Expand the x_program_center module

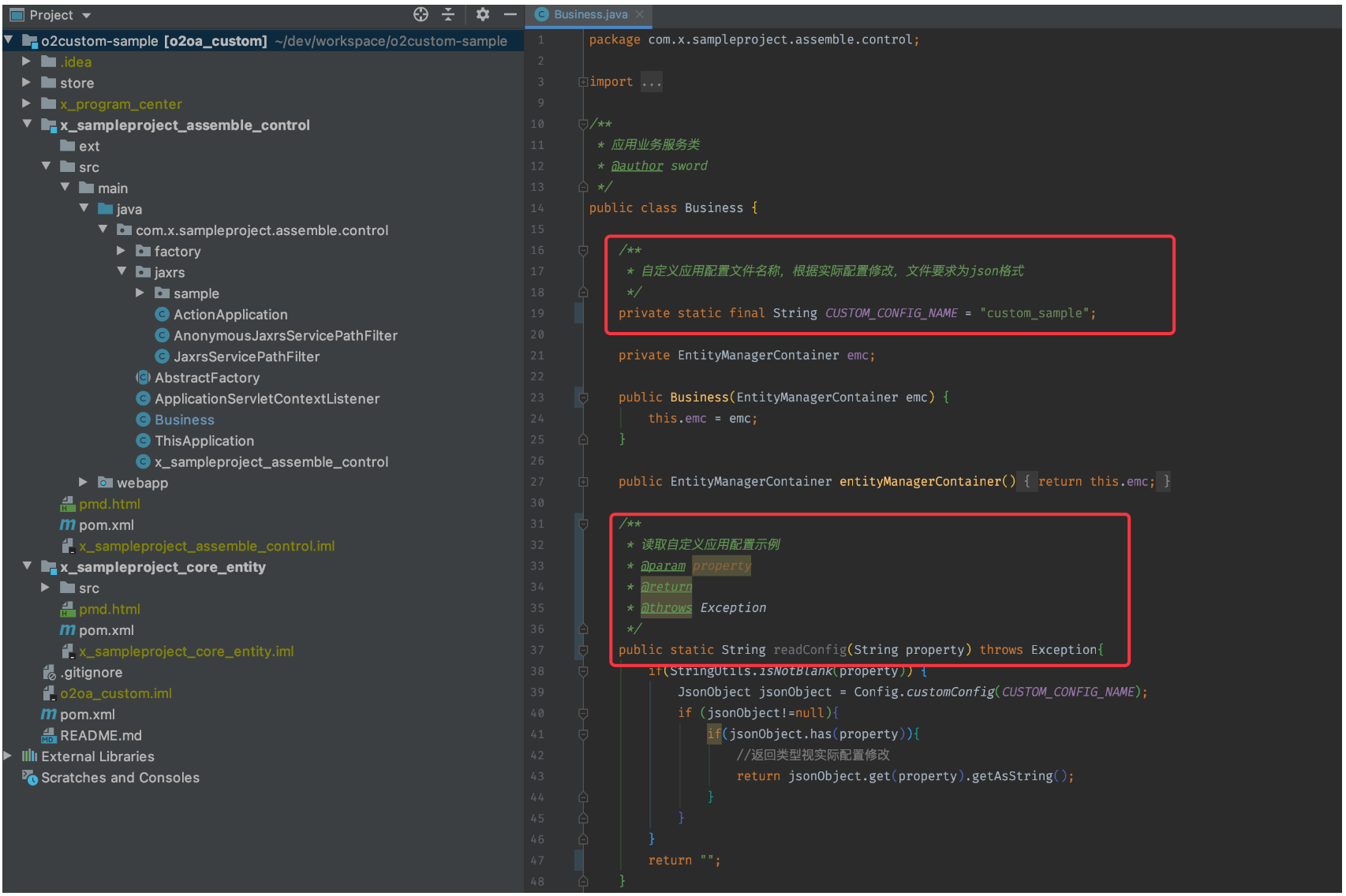point(26,103)
